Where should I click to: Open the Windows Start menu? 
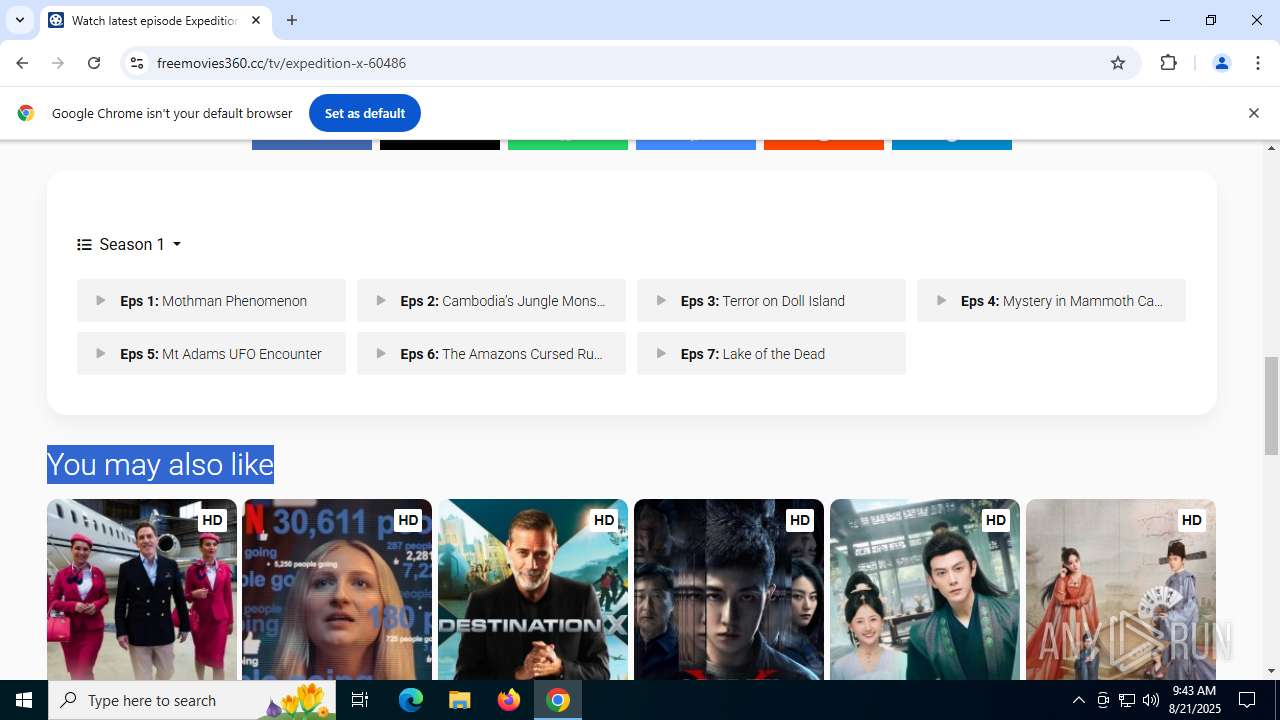pos(24,700)
